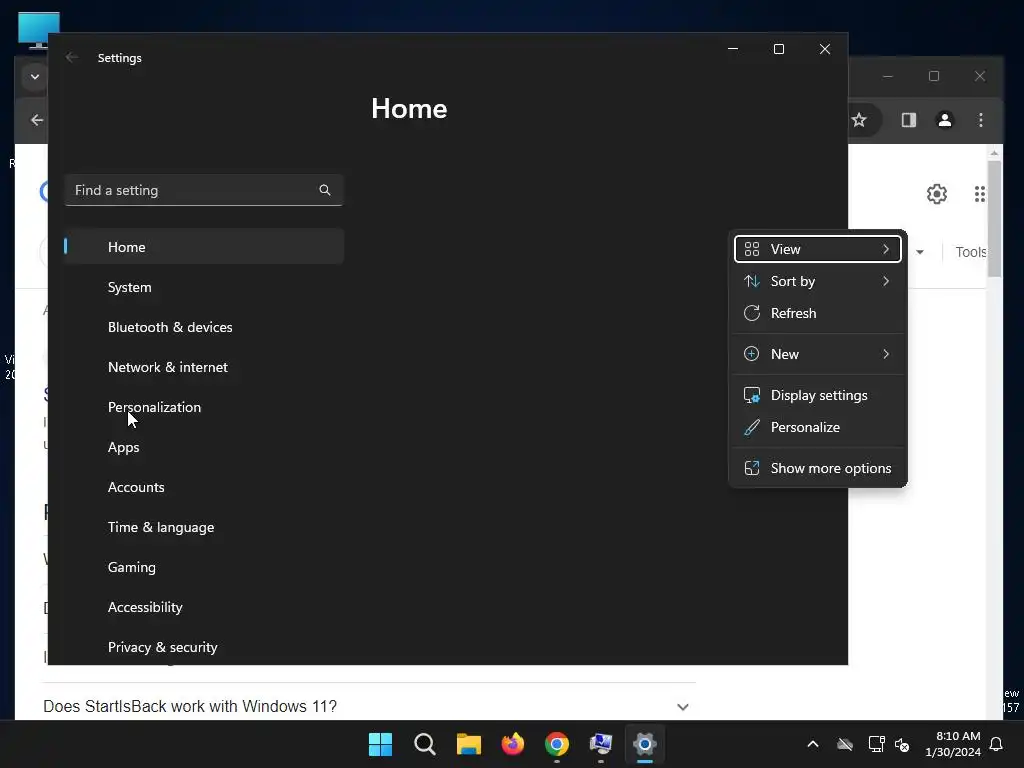Bookmark this page with Chrome star icon
1024x768 pixels.
coord(859,120)
